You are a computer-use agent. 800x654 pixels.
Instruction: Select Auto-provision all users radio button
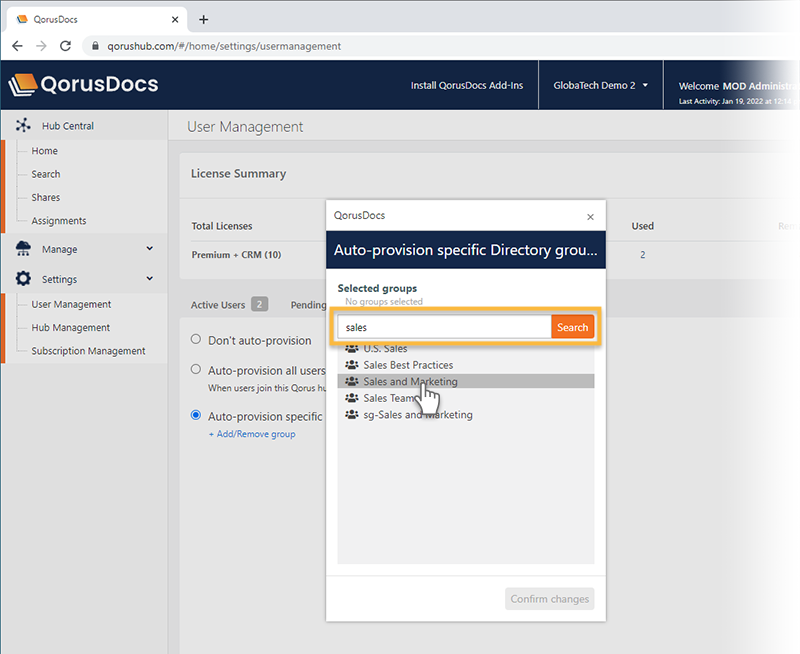[x=196, y=370]
